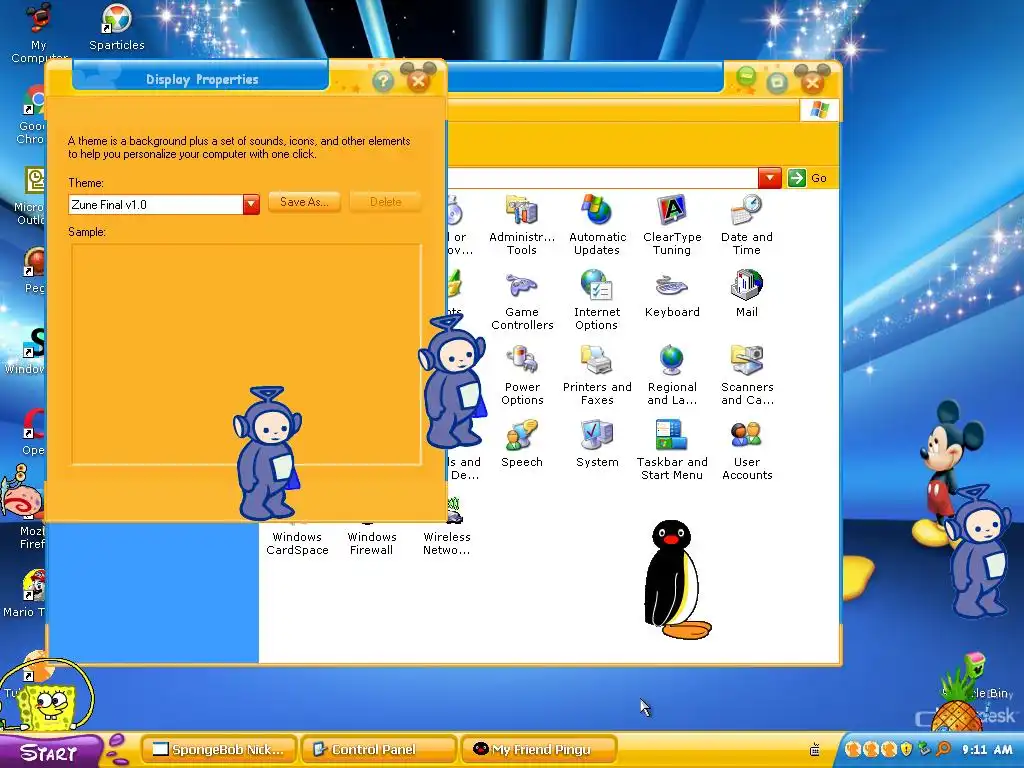This screenshot has height=768, width=1024.
Task: Open Taskbar and Start Menu settings
Action: point(672,450)
